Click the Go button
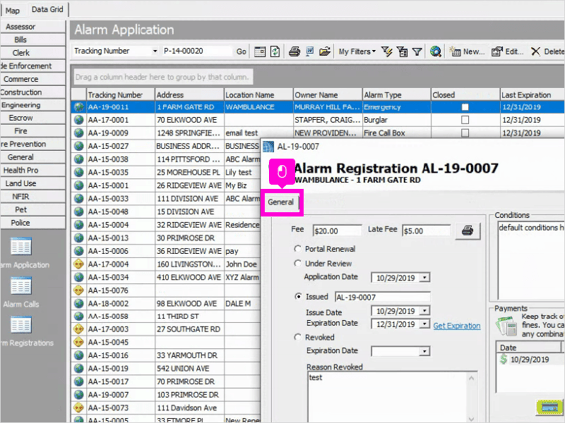Screen dimensions: 565x423 [x=241, y=52]
